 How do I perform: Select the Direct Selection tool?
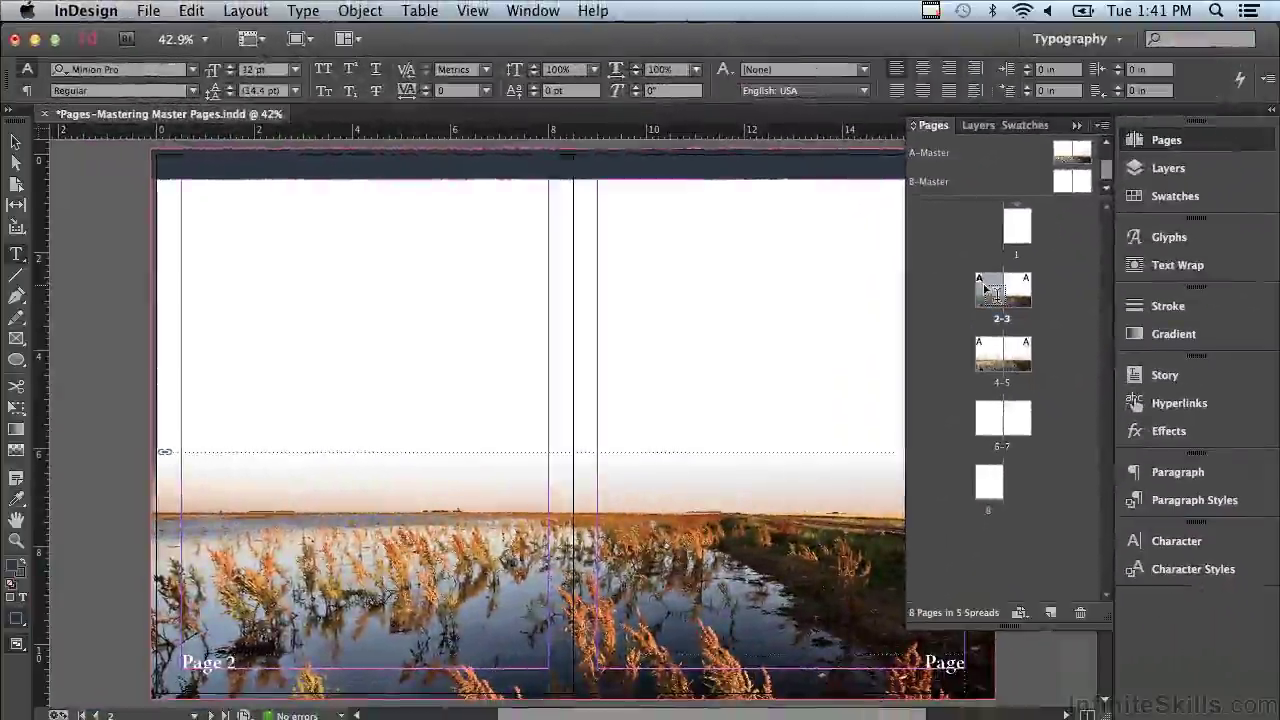click(16, 163)
